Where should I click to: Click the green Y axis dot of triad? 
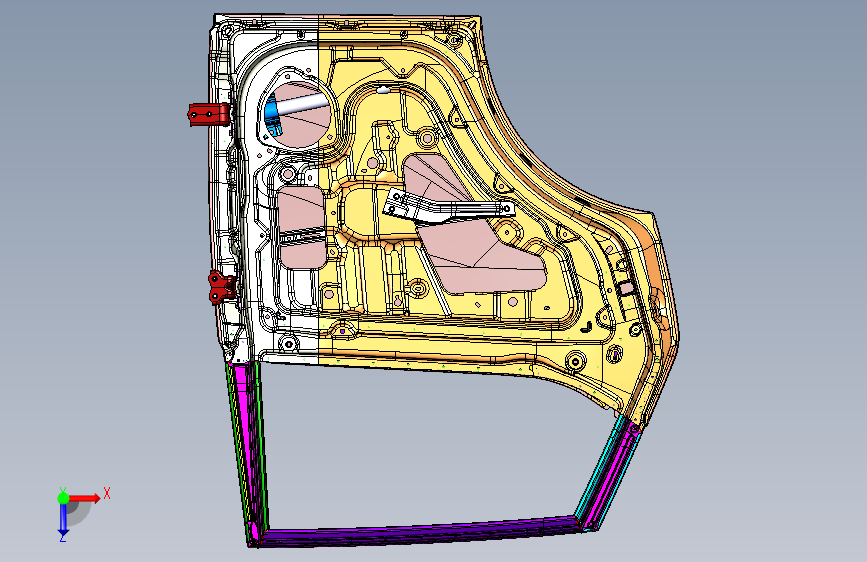click(64, 498)
